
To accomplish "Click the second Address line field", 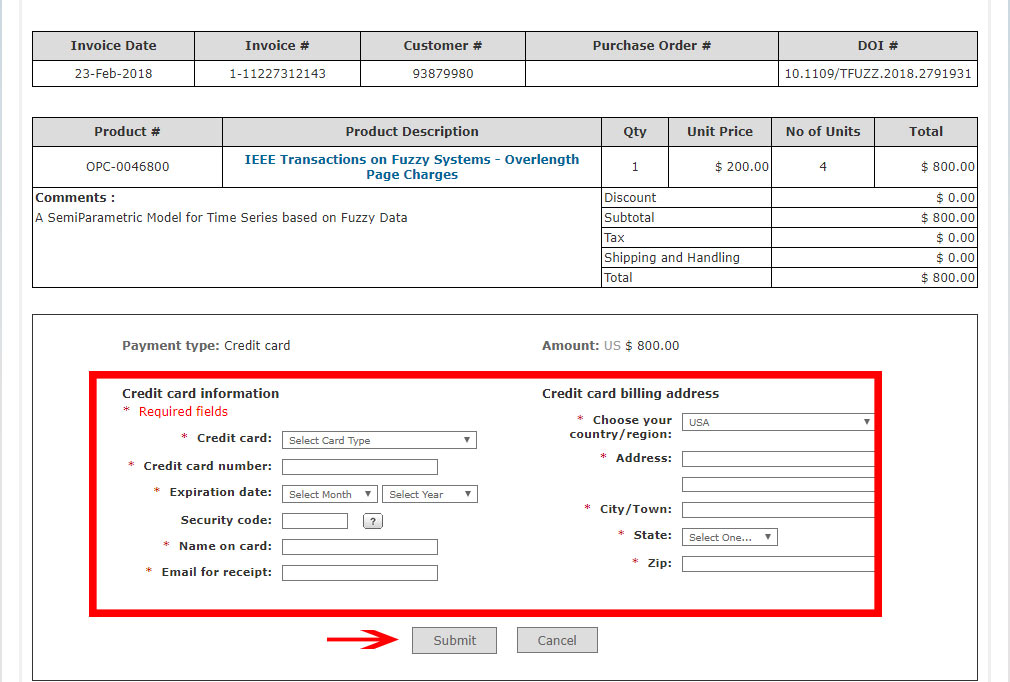I will point(777,484).
